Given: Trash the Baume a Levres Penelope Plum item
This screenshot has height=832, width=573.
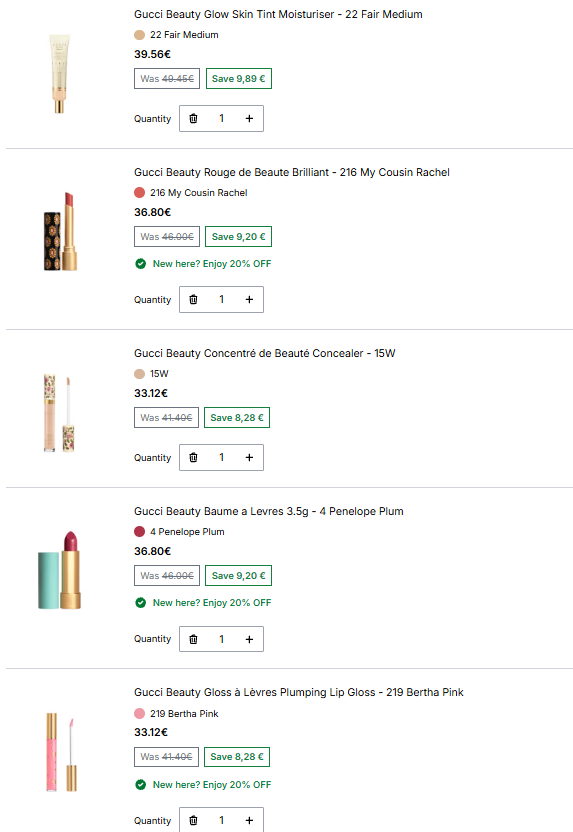Looking at the screenshot, I should (194, 639).
